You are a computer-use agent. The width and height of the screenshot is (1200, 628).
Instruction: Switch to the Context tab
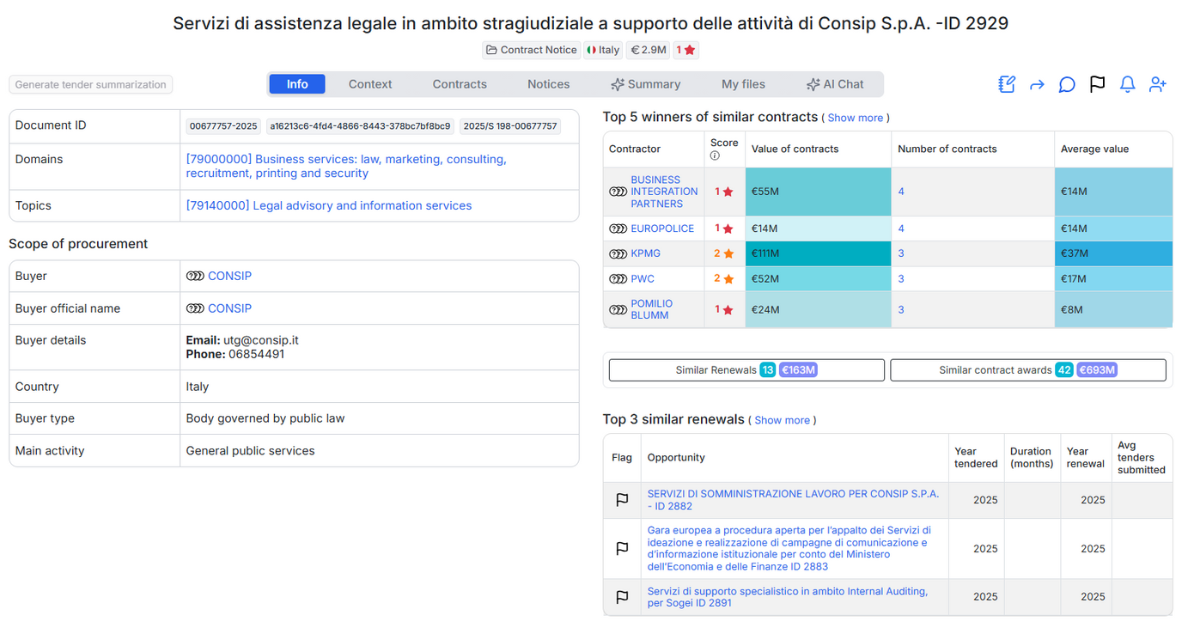coord(370,84)
